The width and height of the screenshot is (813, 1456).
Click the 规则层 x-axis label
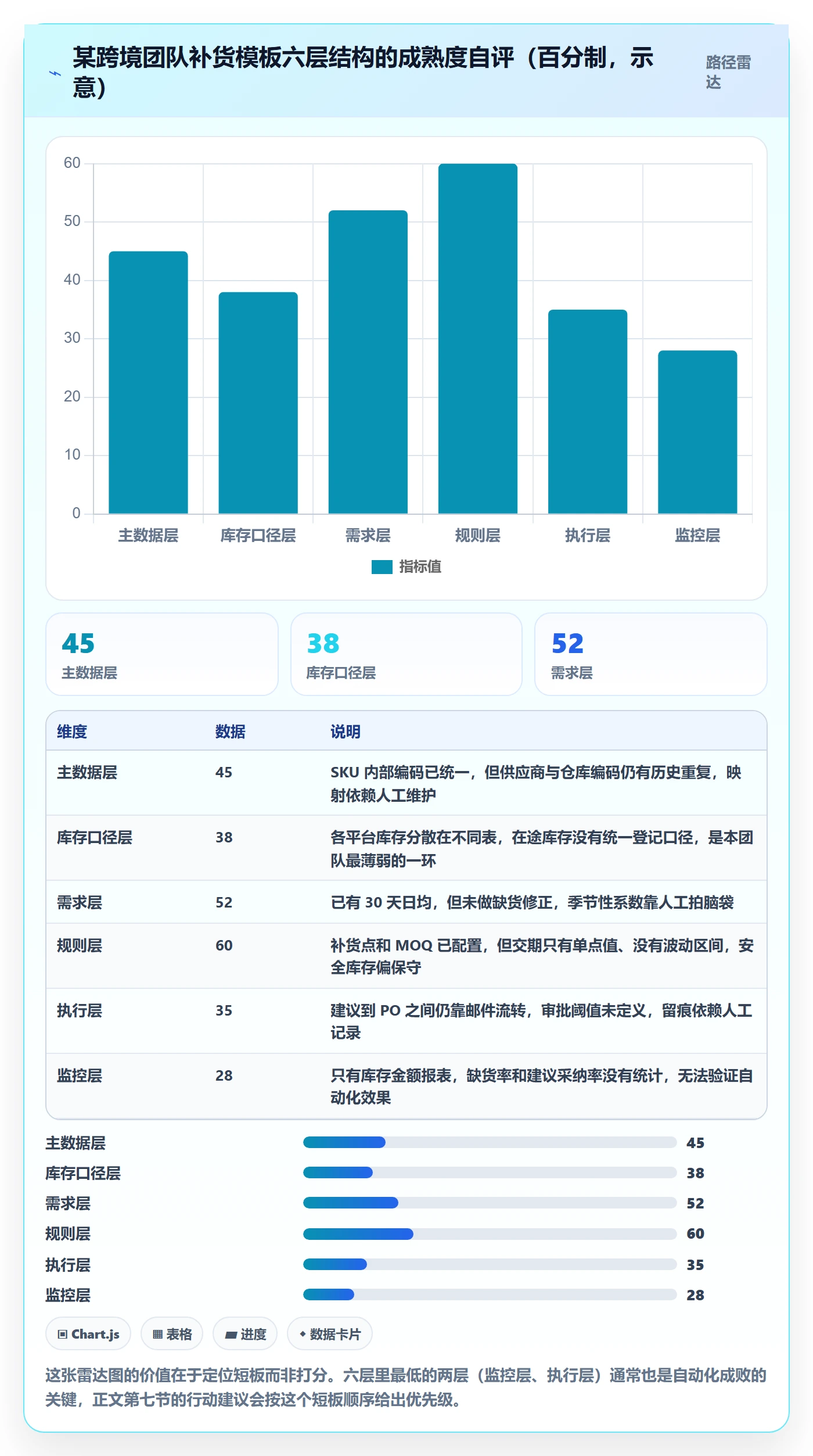(478, 535)
